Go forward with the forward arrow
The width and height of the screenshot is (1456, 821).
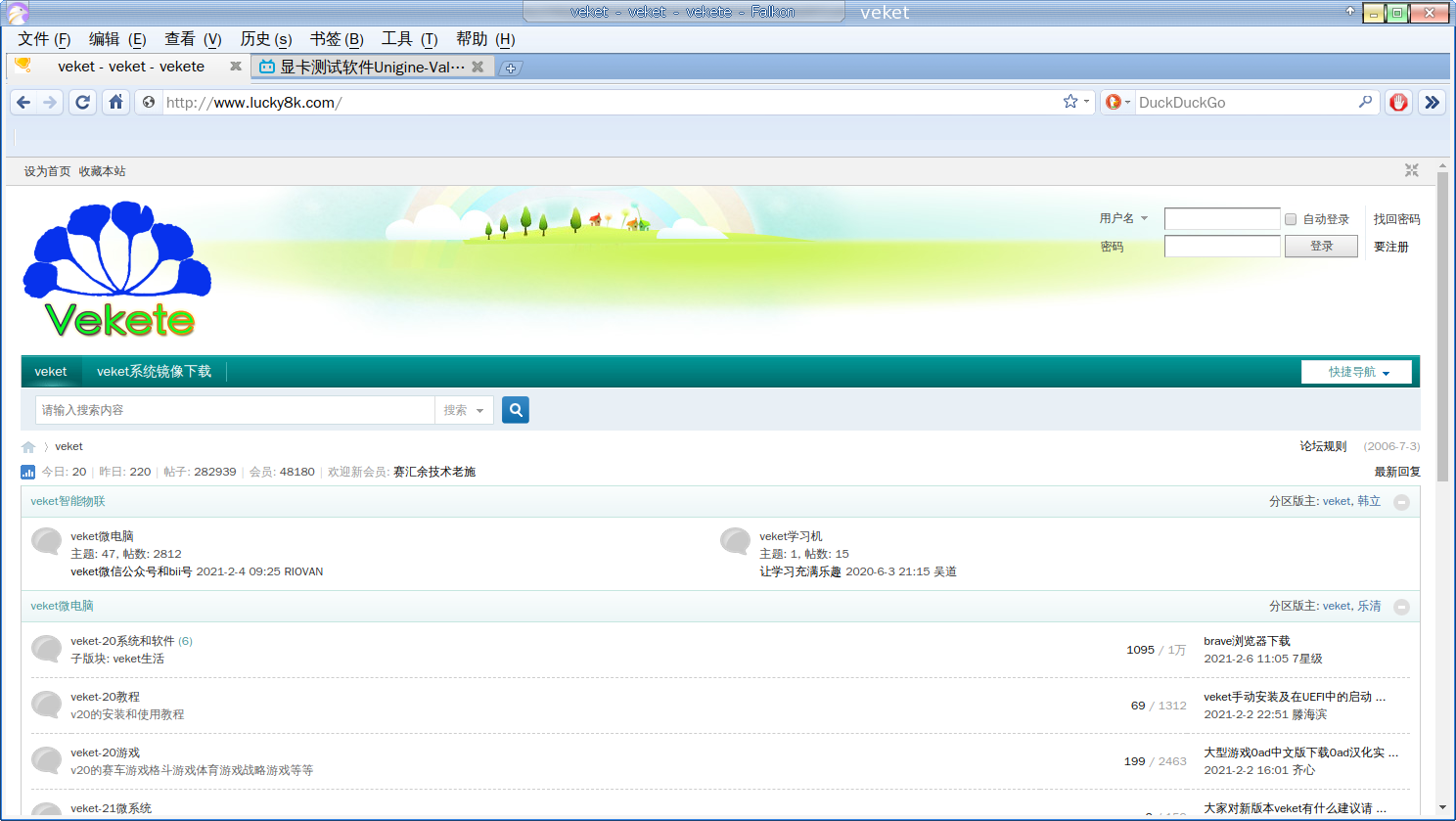pos(50,102)
